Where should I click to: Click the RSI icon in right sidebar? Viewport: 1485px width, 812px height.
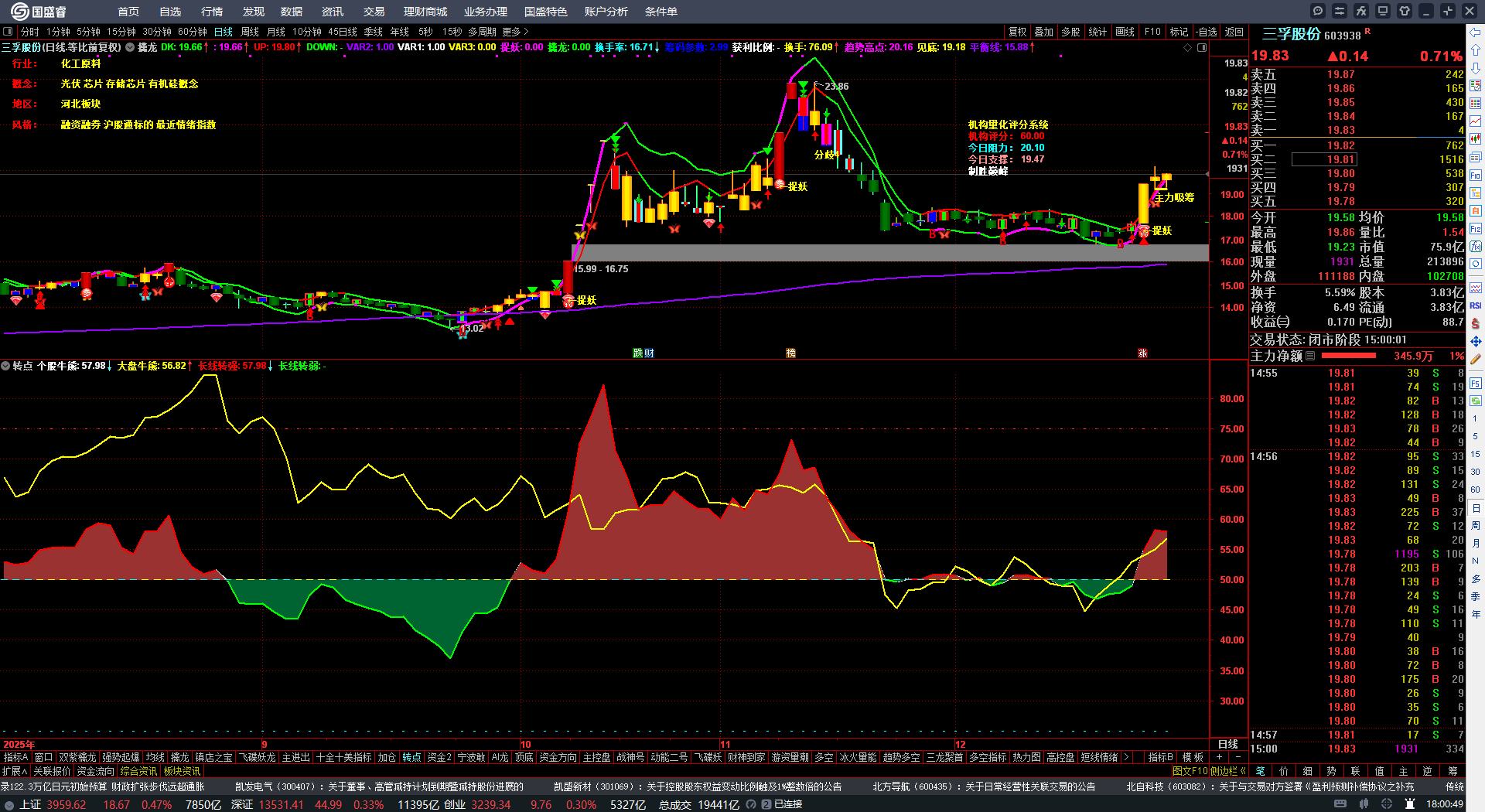(1476, 305)
